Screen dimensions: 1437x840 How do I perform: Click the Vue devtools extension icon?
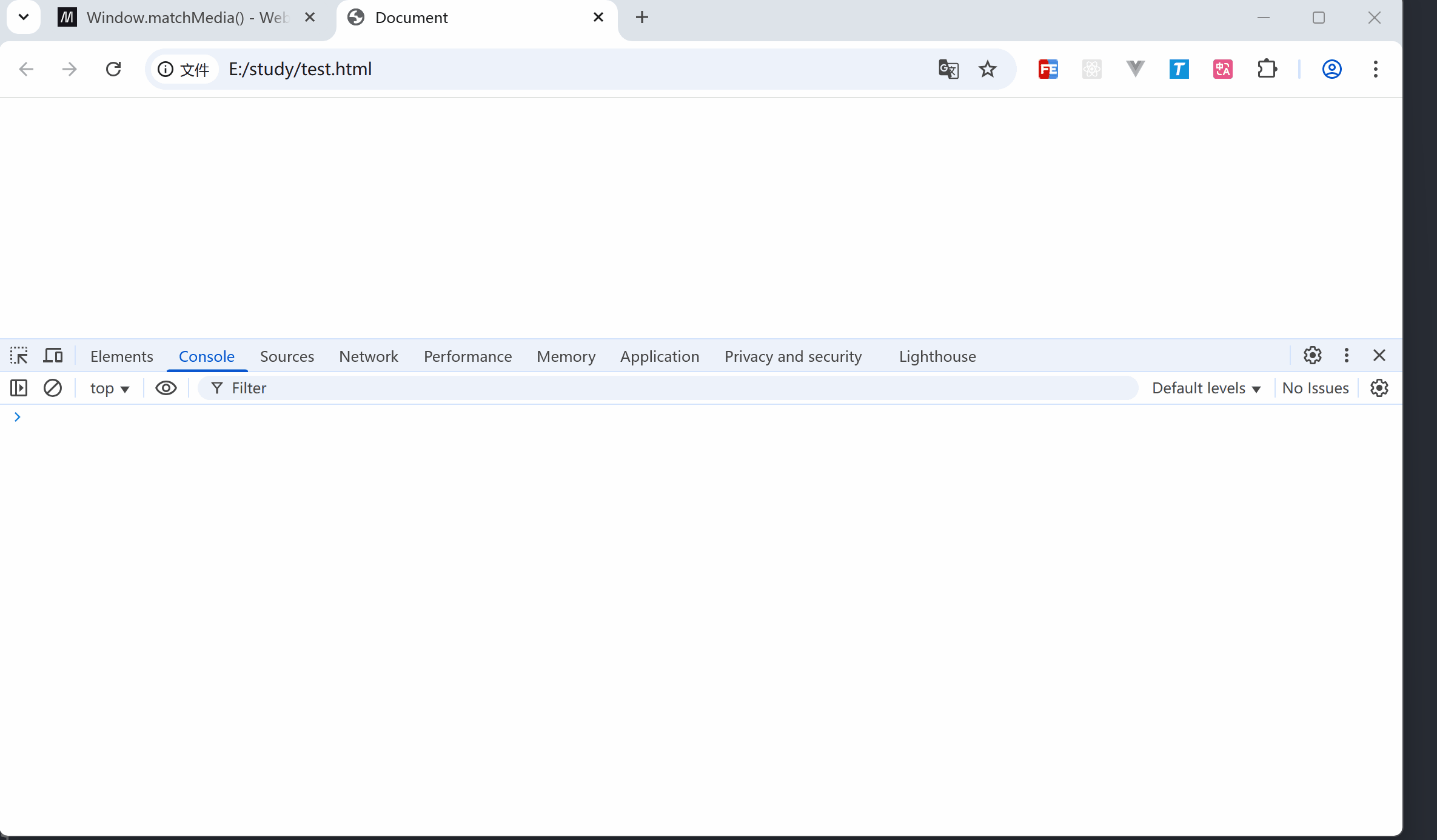coord(1135,69)
